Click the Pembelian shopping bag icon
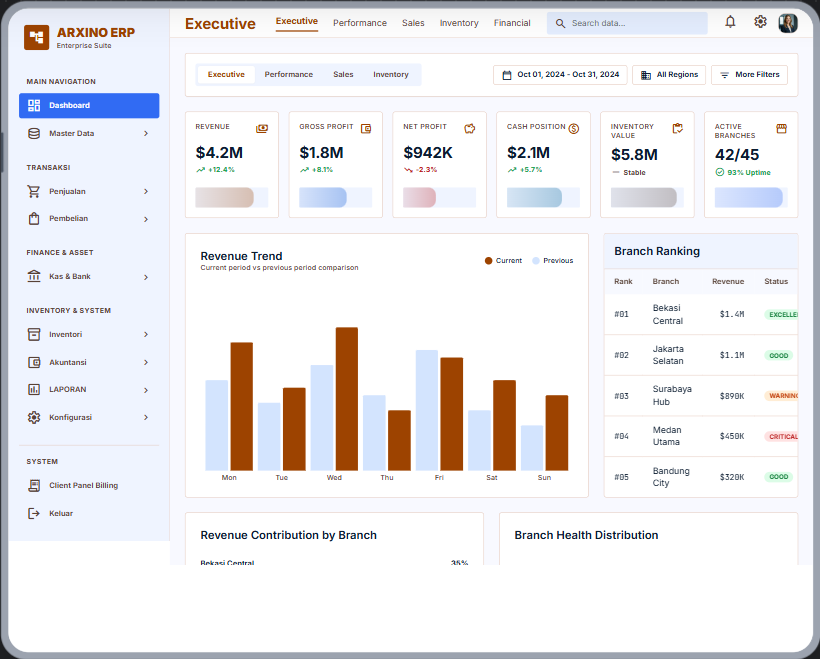This screenshot has width=820, height=659. pyautogui.click(x=34, y=219)
